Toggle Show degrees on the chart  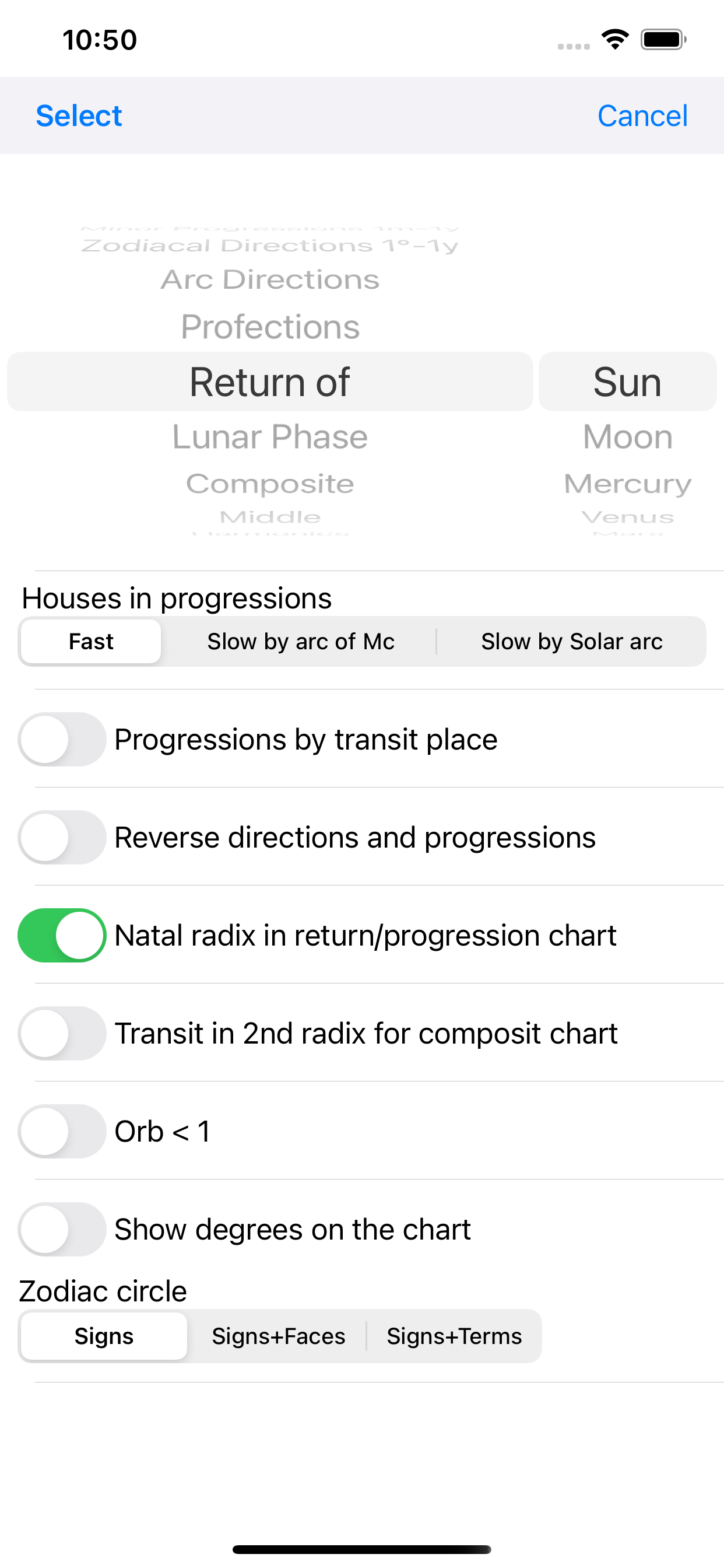tap(62, 1229)
